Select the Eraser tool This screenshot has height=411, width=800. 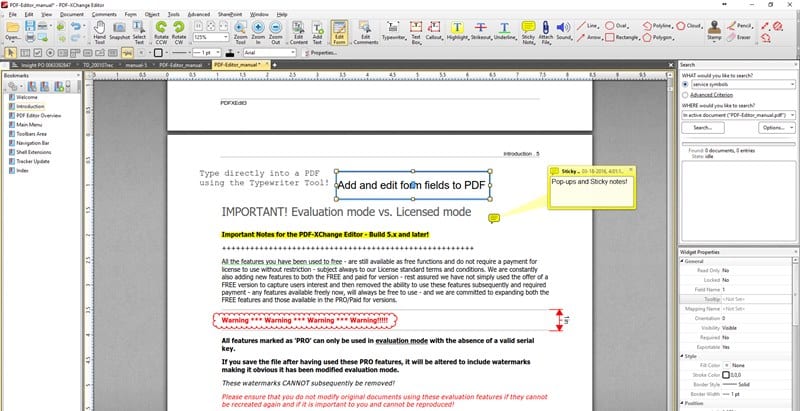pyautogui.click(x=739, y=37)
